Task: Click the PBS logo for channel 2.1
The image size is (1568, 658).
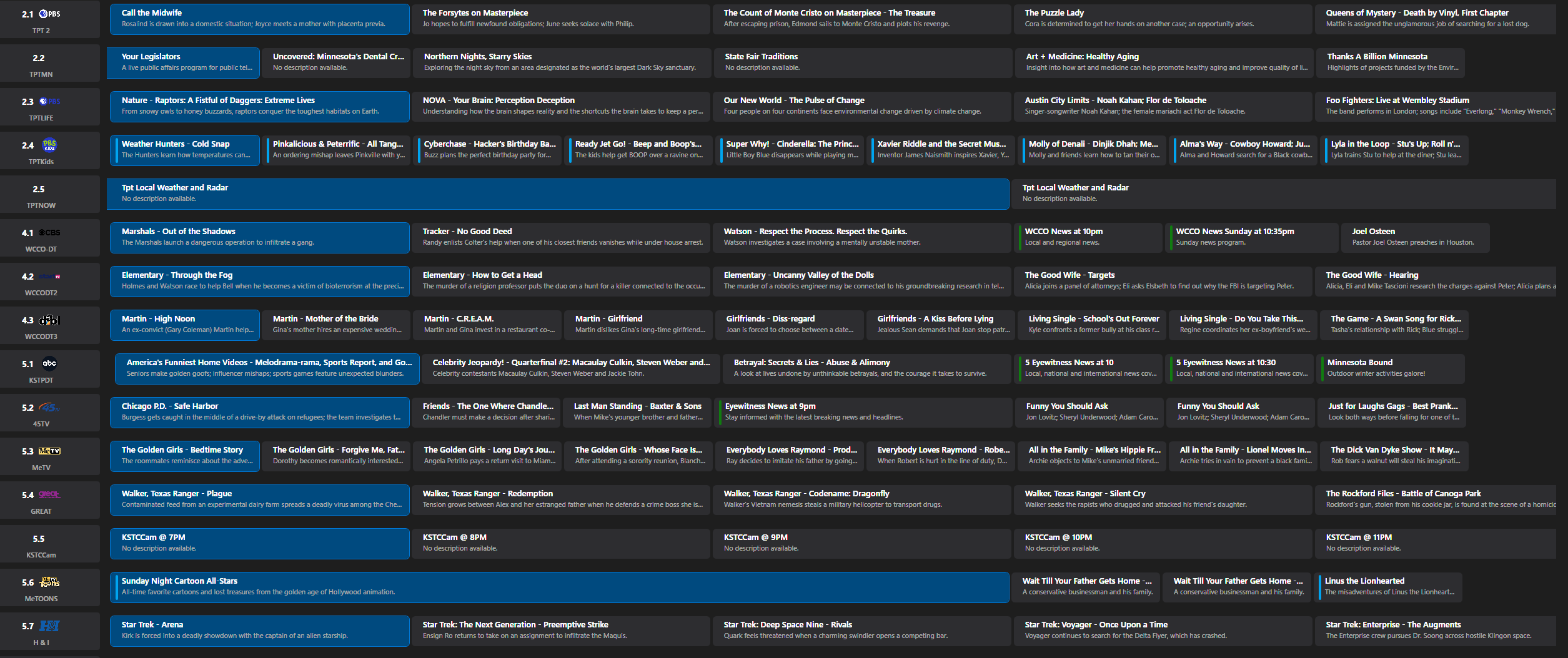Action: 49,14
